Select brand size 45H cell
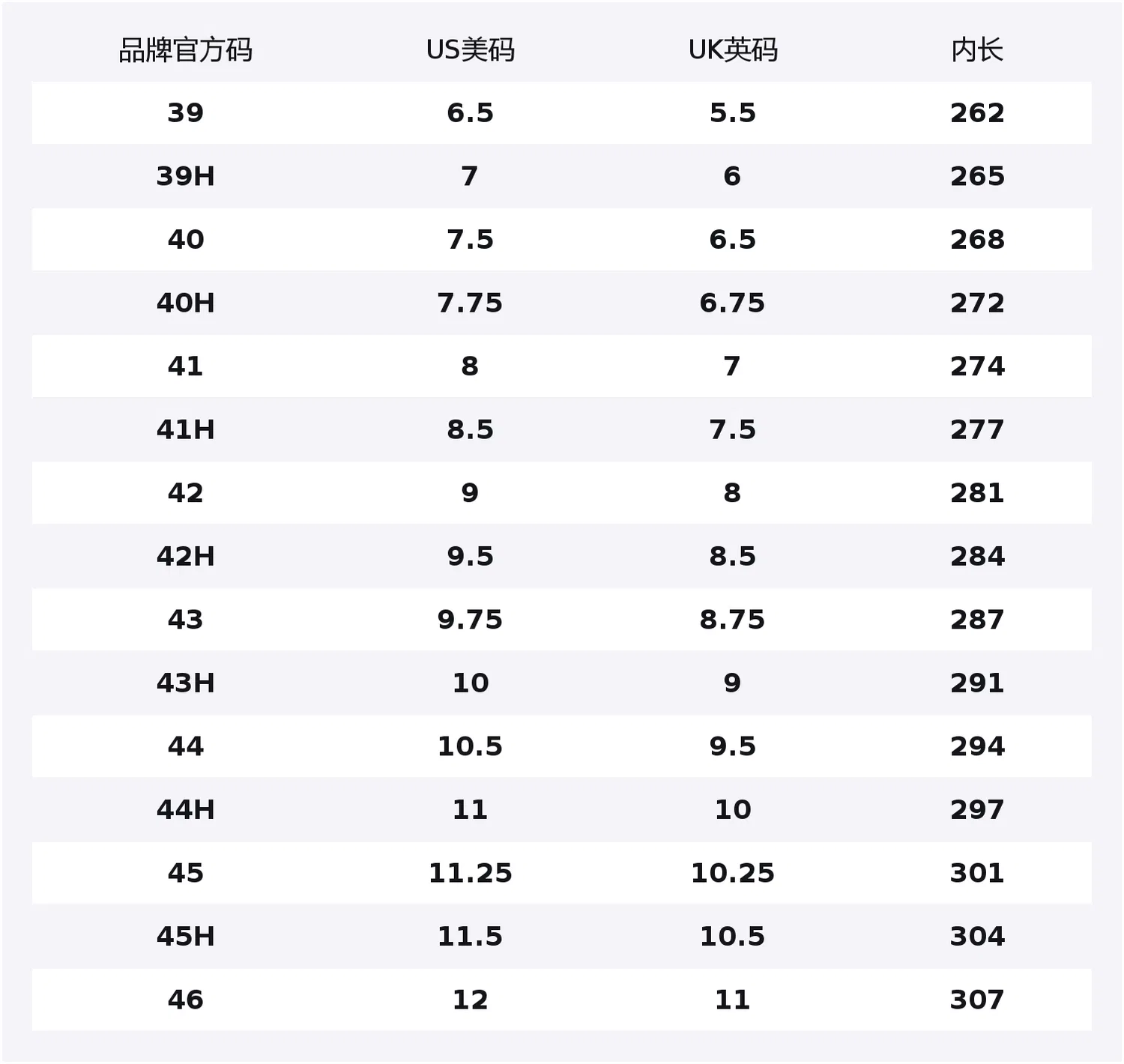 pos(185,936)
